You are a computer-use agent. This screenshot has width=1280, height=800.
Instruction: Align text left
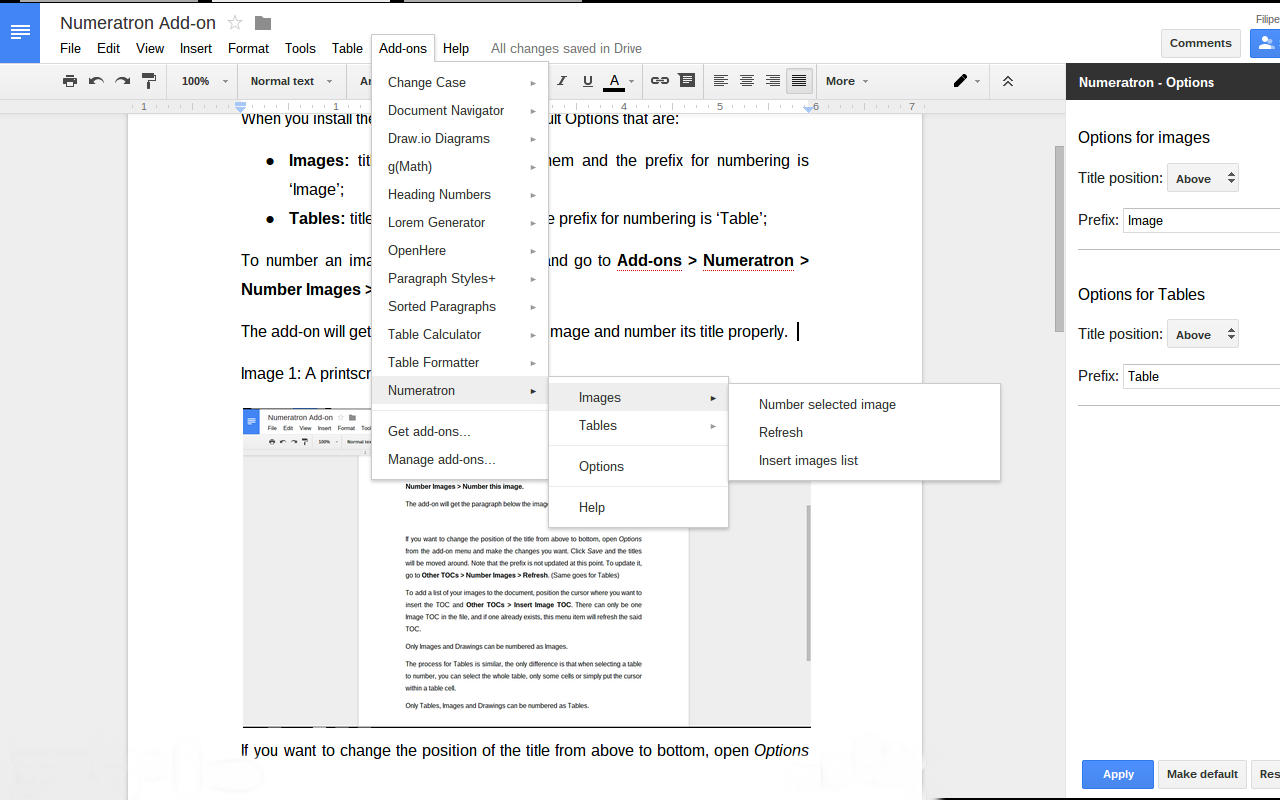pos(721,81)
